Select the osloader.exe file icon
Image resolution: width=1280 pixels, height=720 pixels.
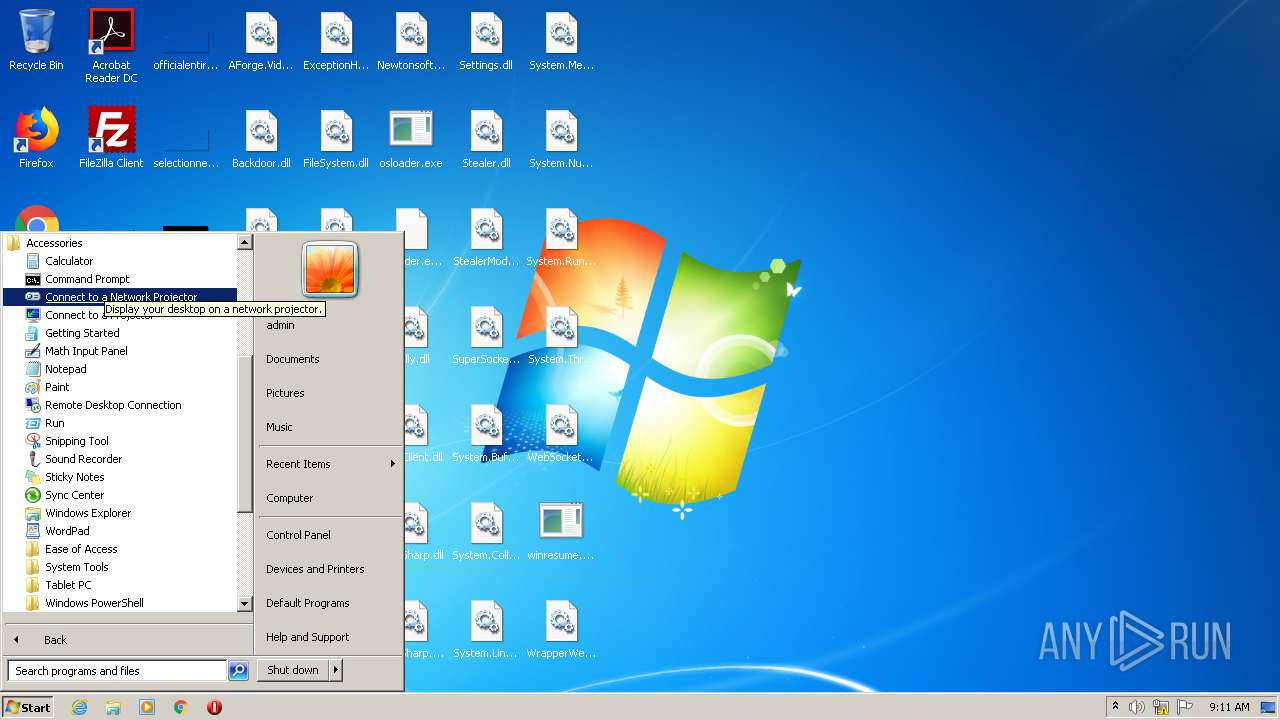click(411, 139)
